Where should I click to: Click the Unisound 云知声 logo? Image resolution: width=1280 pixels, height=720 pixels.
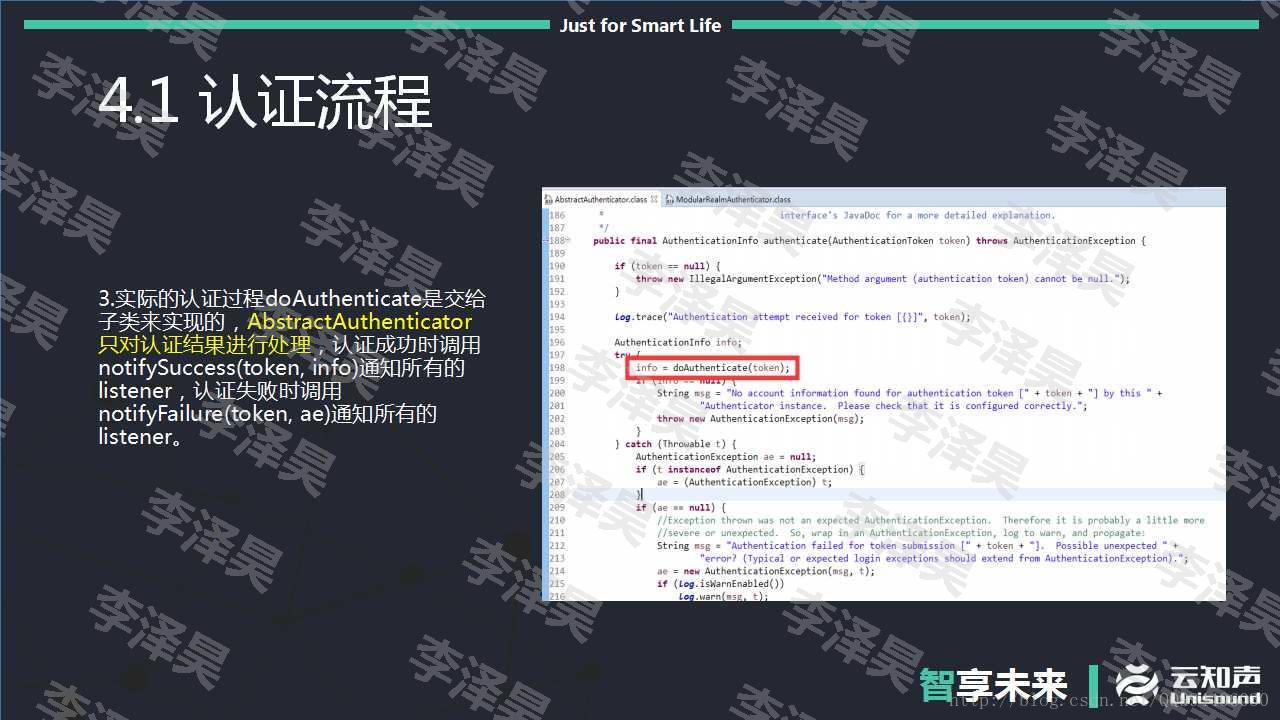point(1189,684)
